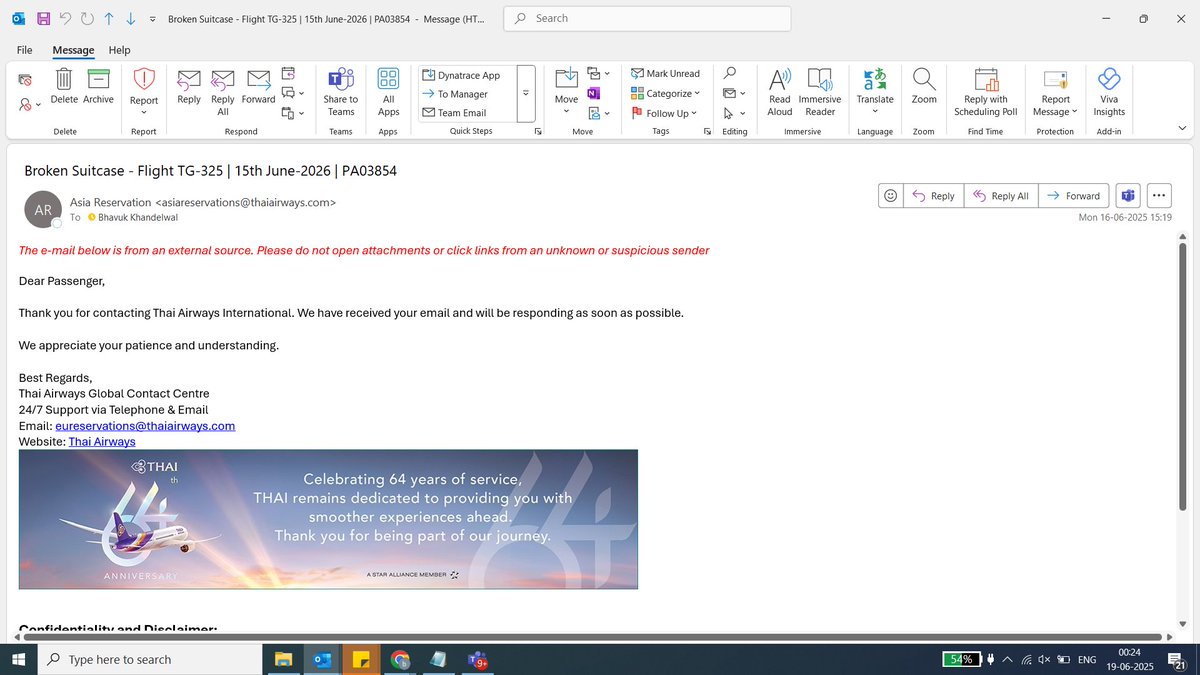
Task: Share this email to Teams
Action: pos(341,92)
